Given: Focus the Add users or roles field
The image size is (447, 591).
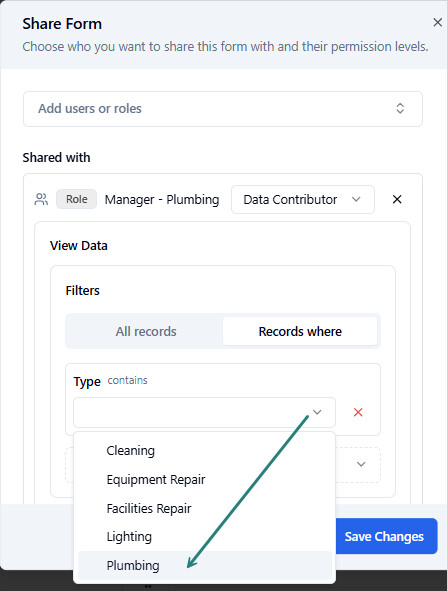Looking at the screenshot, I should click(223, 109).
